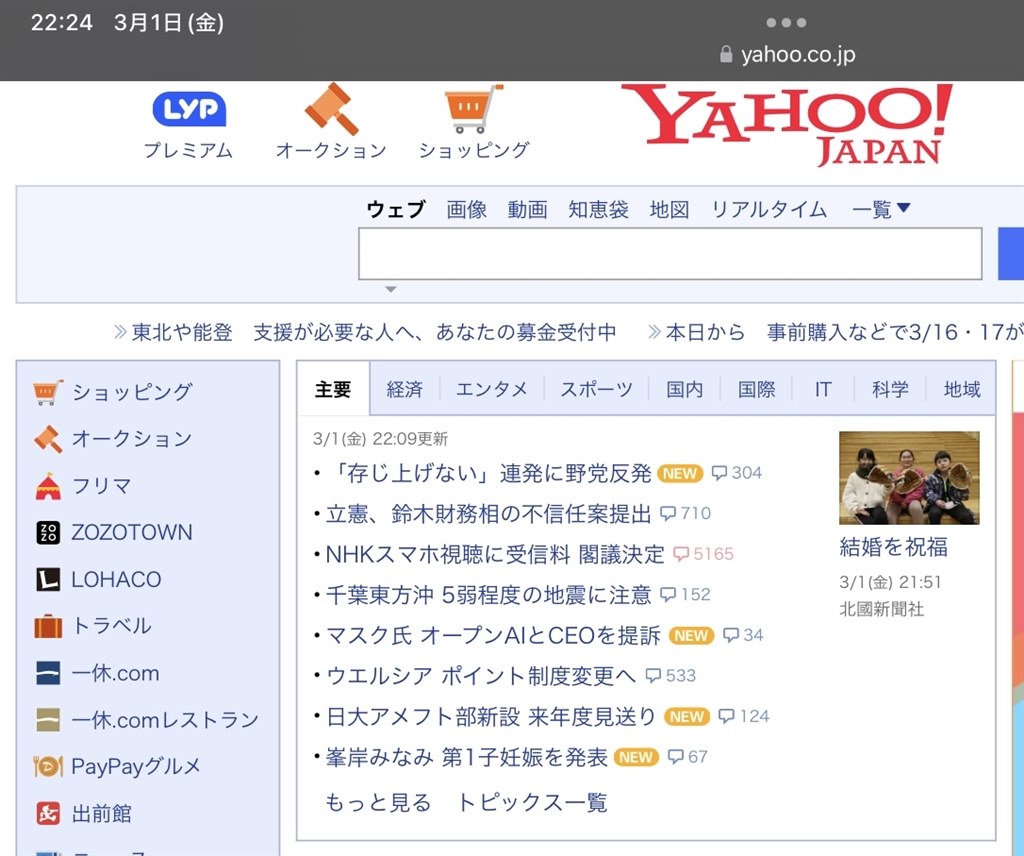This screenshot has height=856, width=1024.
Task: Click the Yahoo! JAPAN logo
Action: (x=787, y=124)
